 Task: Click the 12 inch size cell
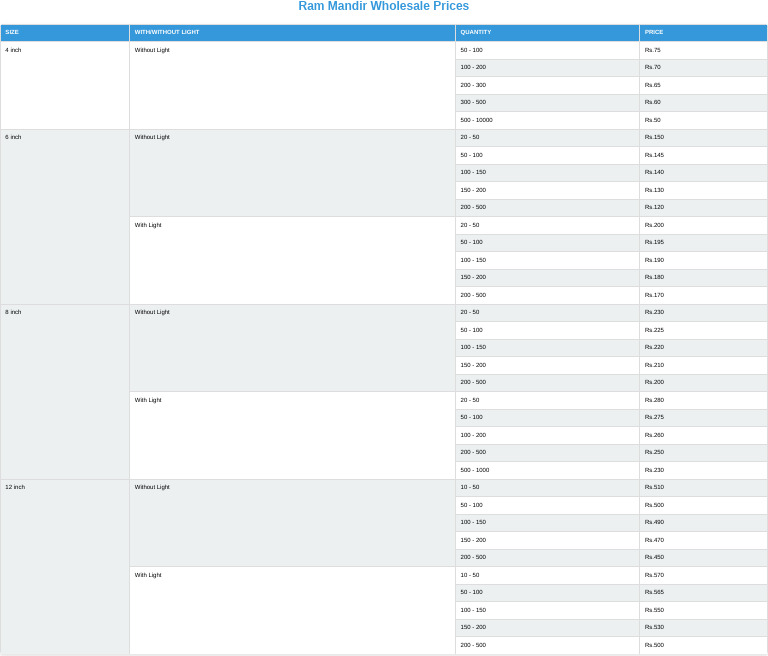[x=65, y=567]
